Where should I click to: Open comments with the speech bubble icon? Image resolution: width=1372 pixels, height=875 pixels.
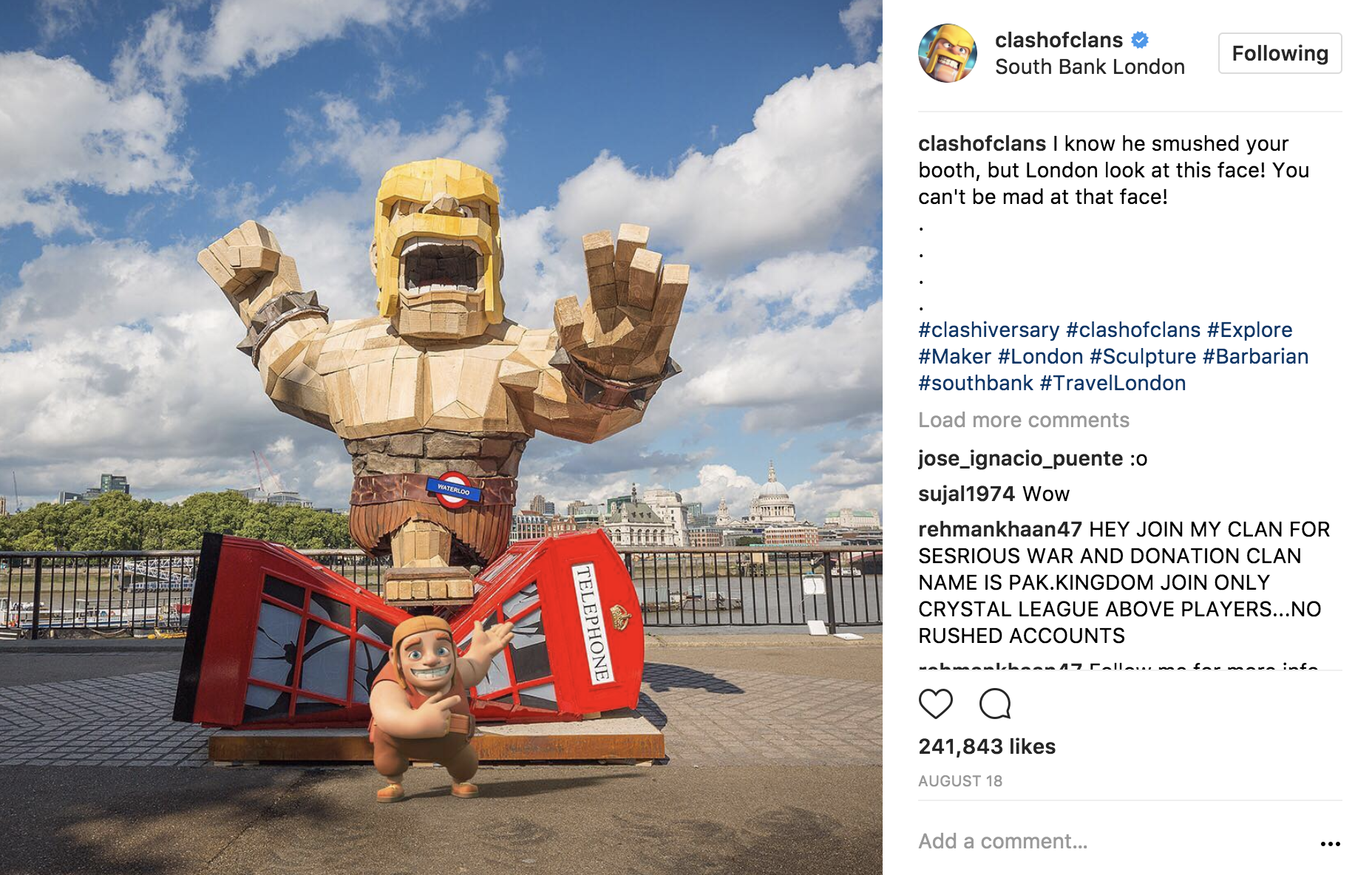[995, 704]
